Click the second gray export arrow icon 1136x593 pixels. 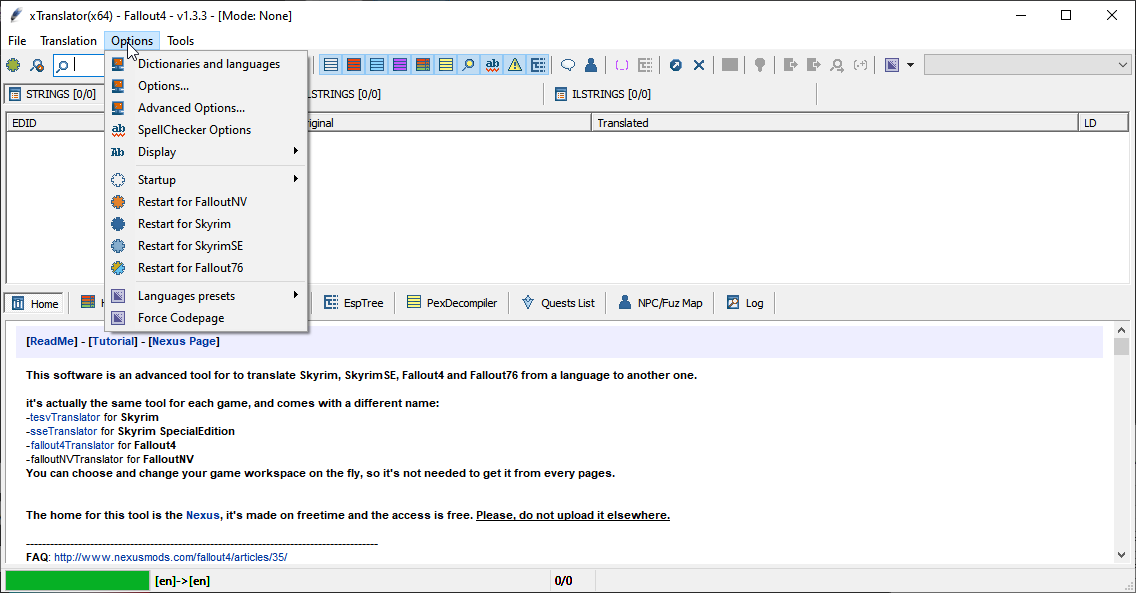(x=814, y=65)
